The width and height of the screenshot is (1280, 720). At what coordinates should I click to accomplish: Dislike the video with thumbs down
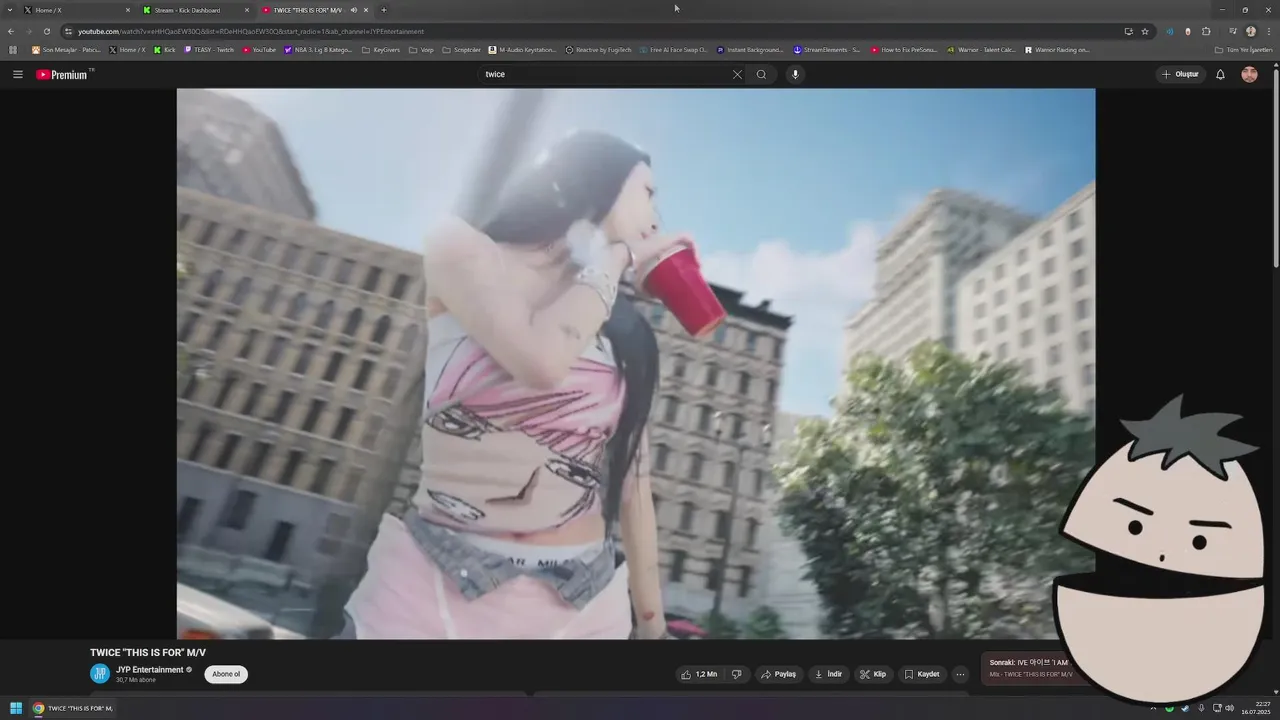point(737,674)
